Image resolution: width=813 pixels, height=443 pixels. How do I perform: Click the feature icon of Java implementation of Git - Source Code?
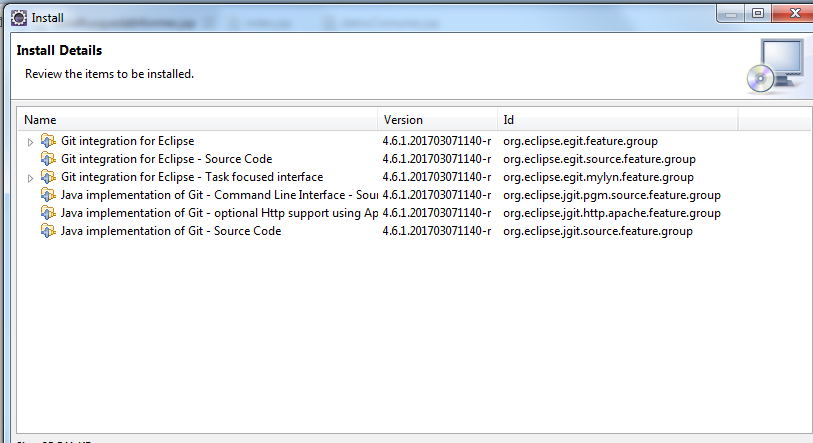tap(48, 231)
